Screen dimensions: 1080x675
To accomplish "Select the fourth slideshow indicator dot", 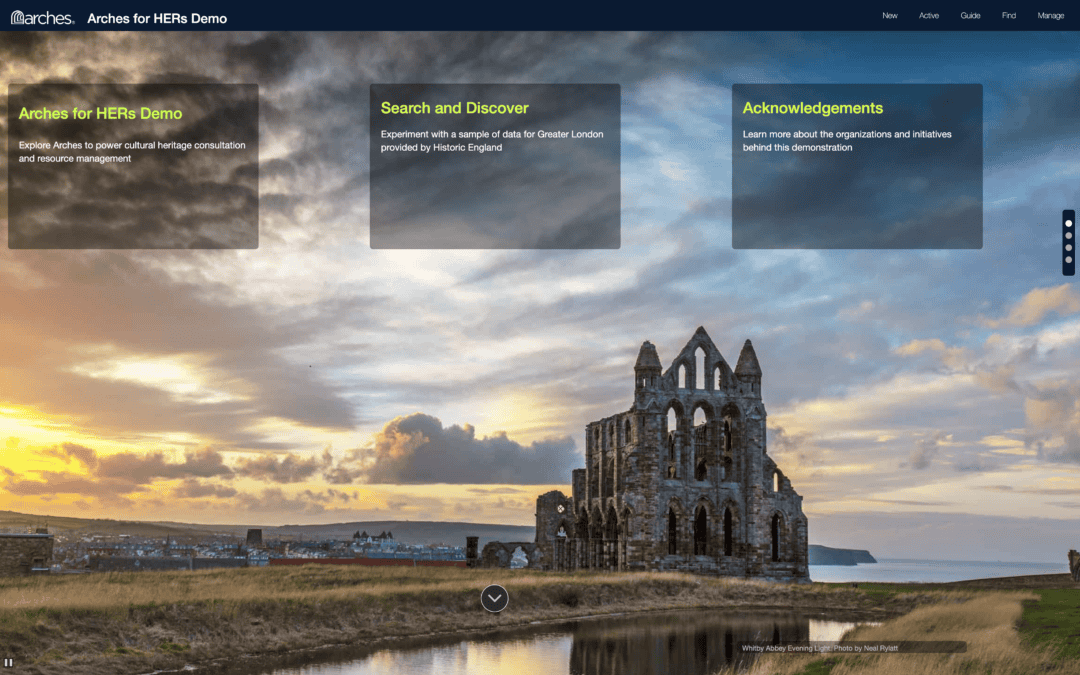I will point(1069,261).
